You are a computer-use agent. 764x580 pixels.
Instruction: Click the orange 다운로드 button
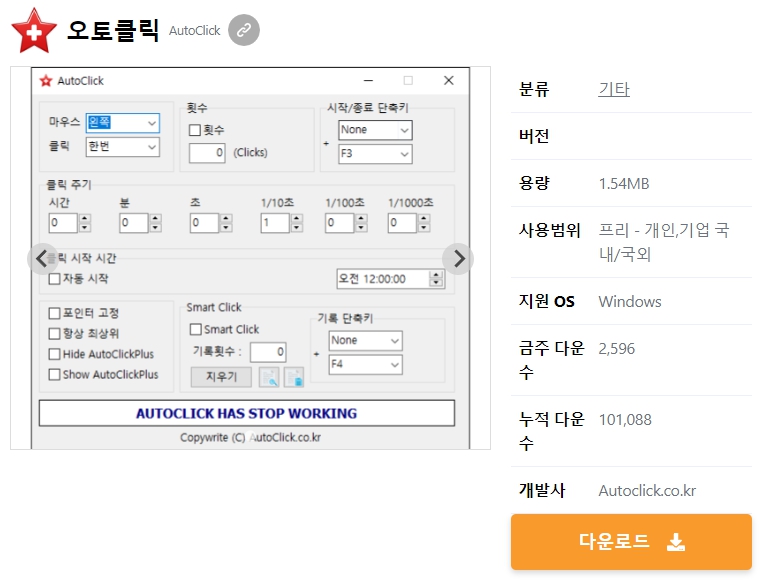point(631,541)
